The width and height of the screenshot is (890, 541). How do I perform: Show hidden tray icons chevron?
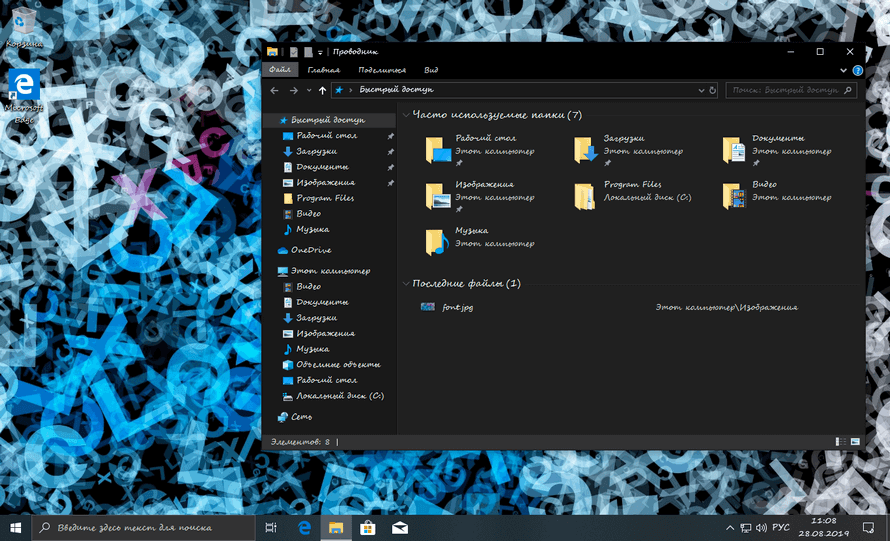click(x=730, y=528)
